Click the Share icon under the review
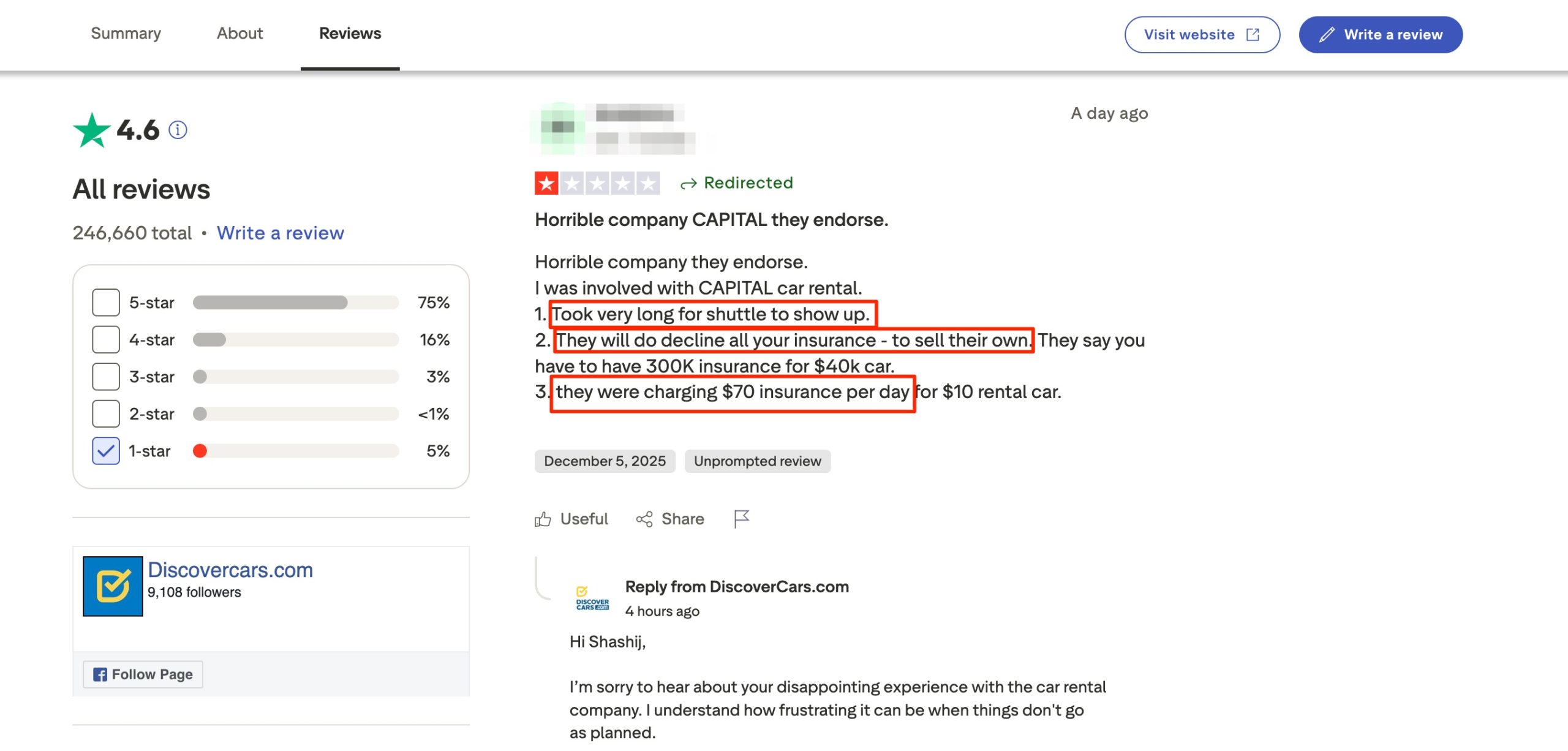 point(644,519)
